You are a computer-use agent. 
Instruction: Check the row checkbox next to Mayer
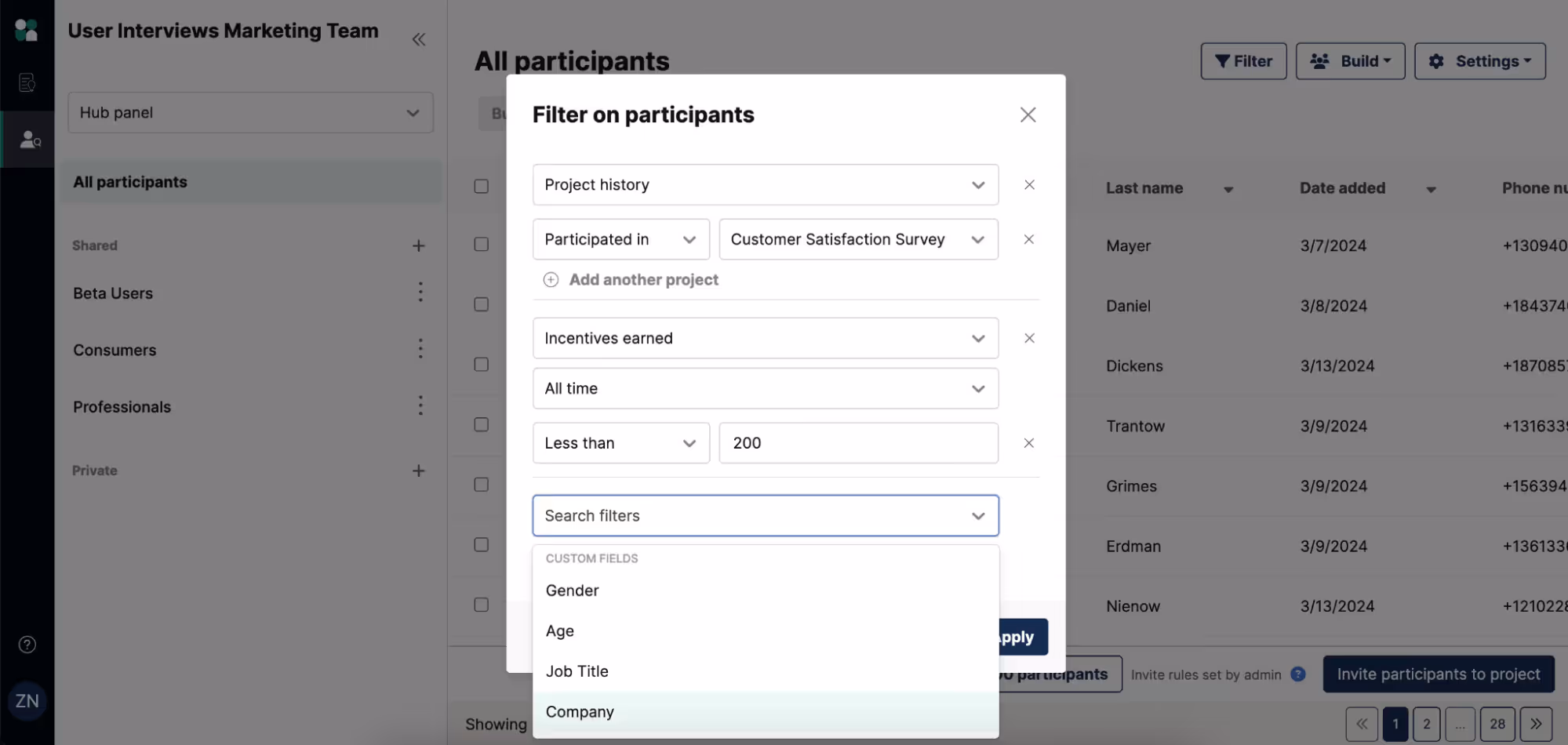click(481, 244)
